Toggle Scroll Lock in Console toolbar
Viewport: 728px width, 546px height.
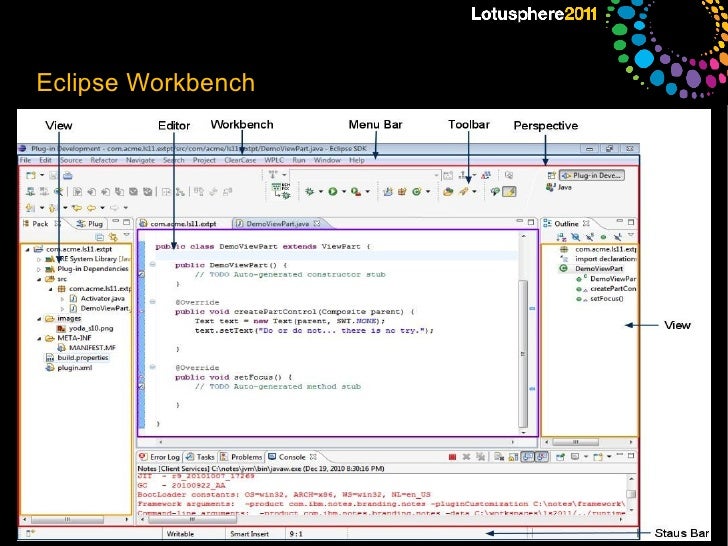(x=513, y=457)
